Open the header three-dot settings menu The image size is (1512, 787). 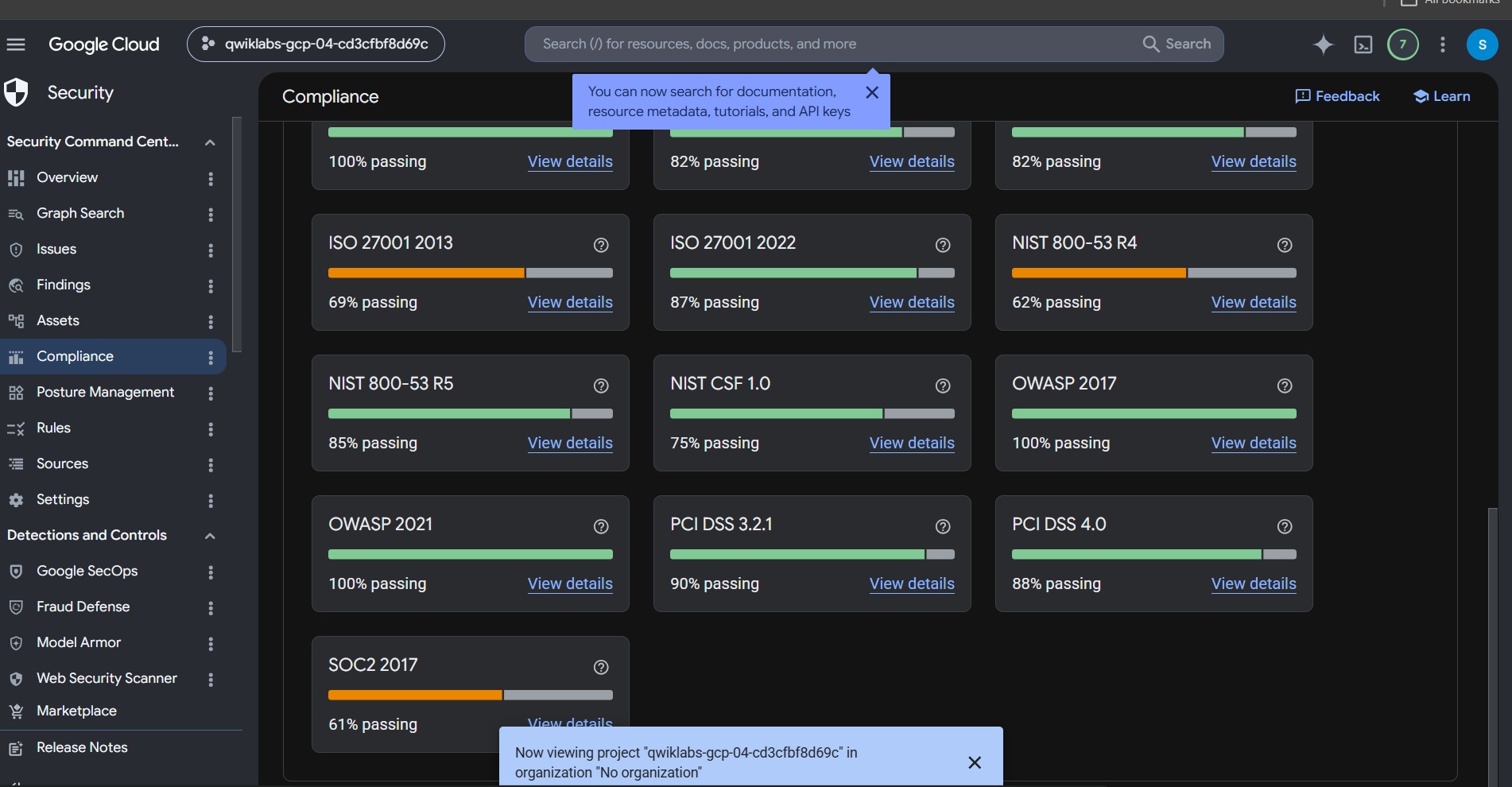coord(1443,45)
